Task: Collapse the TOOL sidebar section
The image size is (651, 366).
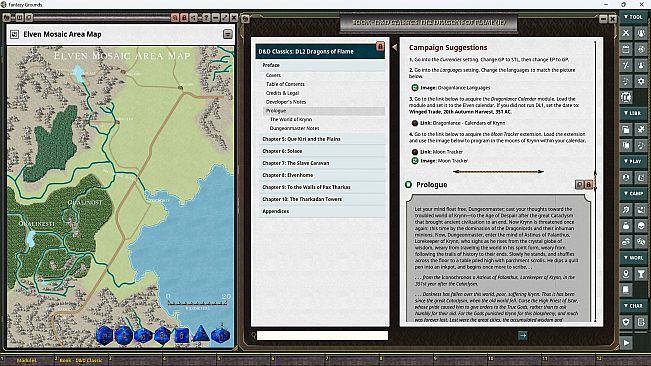Action: [x=633, y=17]
